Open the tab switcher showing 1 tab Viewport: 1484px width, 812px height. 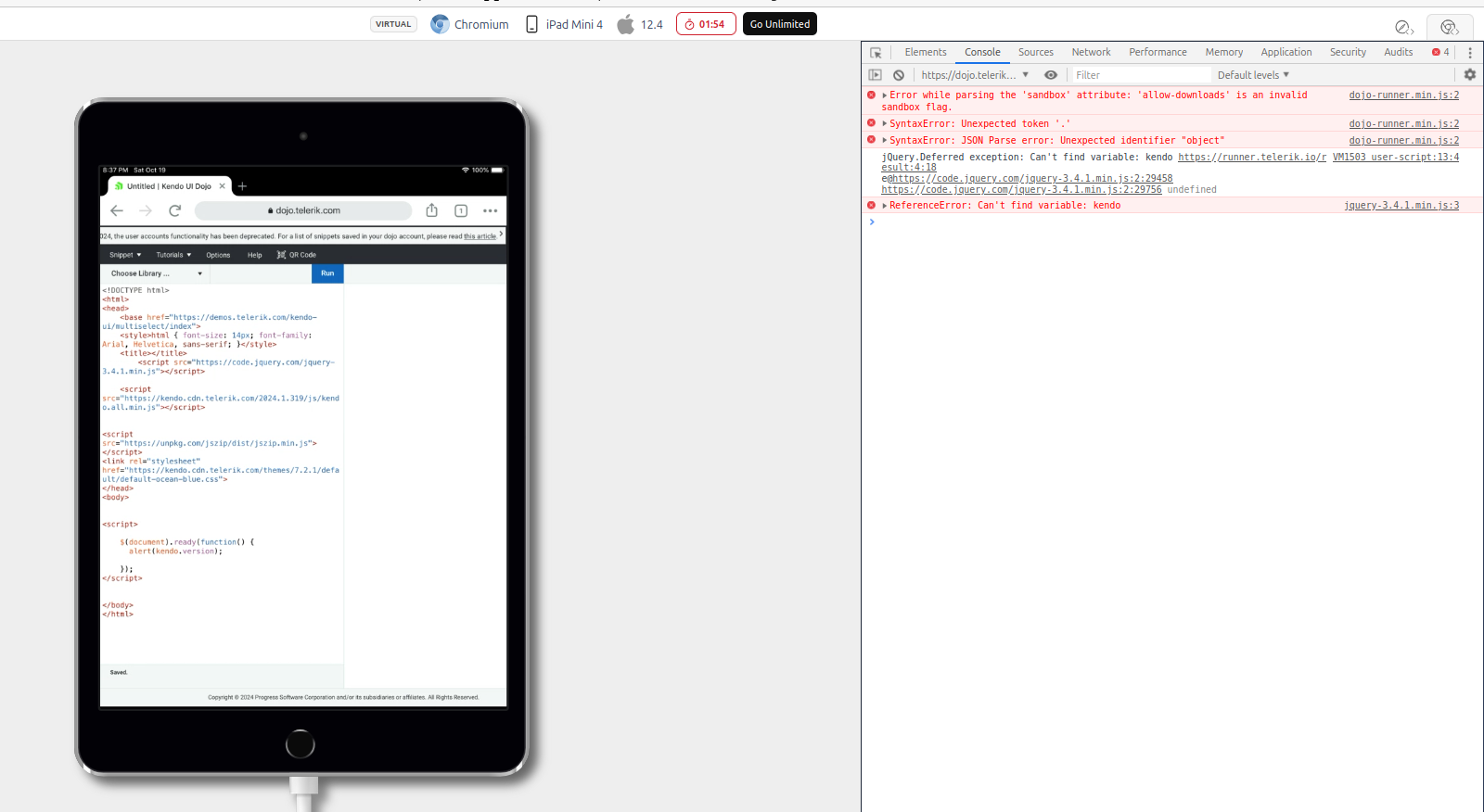(x=461, y=210)
